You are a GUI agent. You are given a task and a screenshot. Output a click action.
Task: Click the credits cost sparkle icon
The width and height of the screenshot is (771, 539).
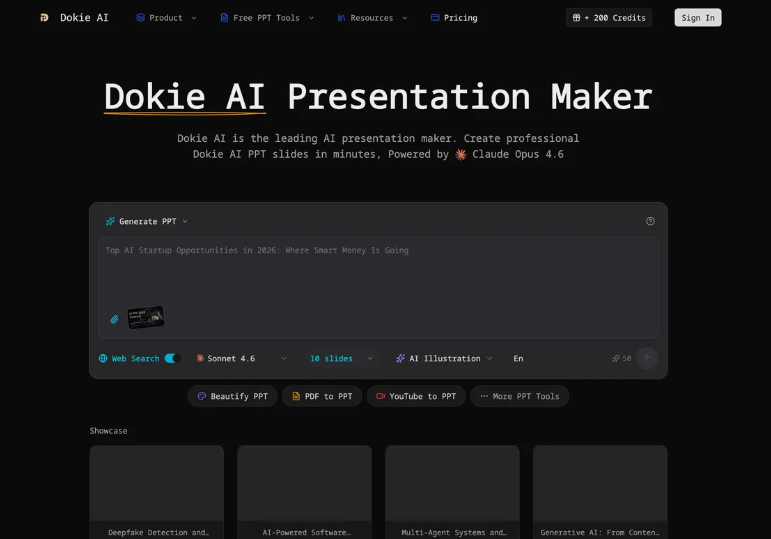pyautogui.click(x=616, y=358)
